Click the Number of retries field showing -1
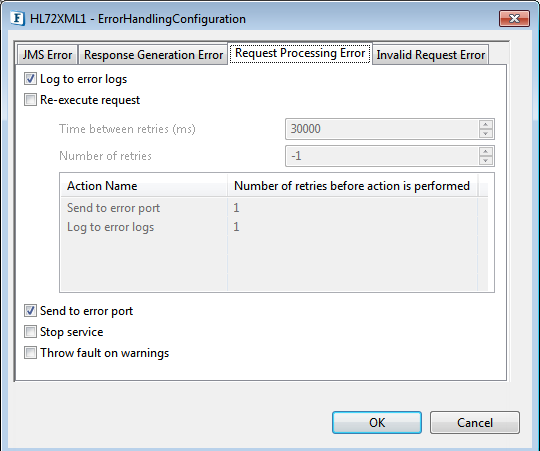The image size is (540, 451). (382, 156)
